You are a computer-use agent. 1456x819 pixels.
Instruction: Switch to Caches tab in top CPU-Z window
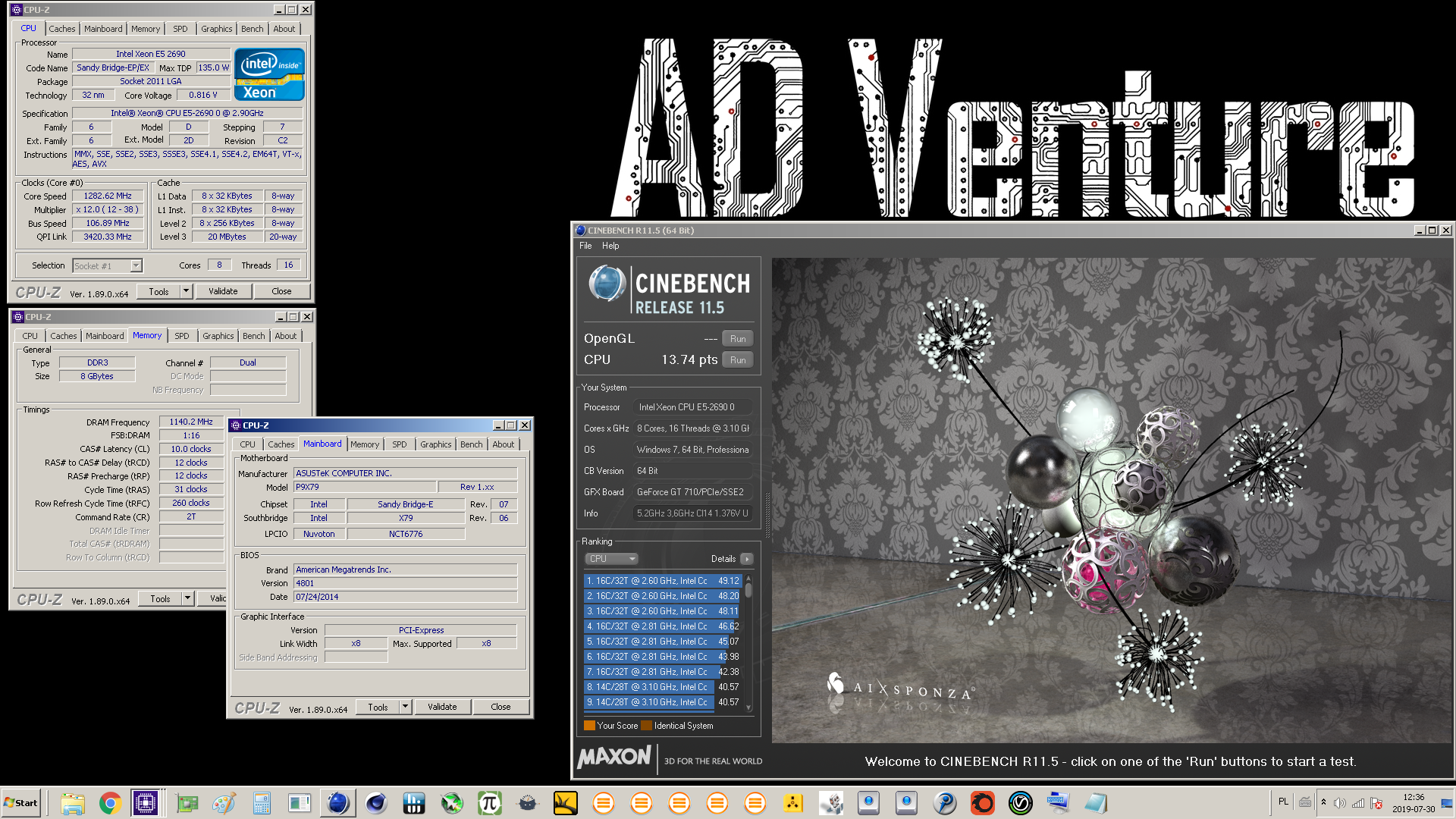[62, 29]
